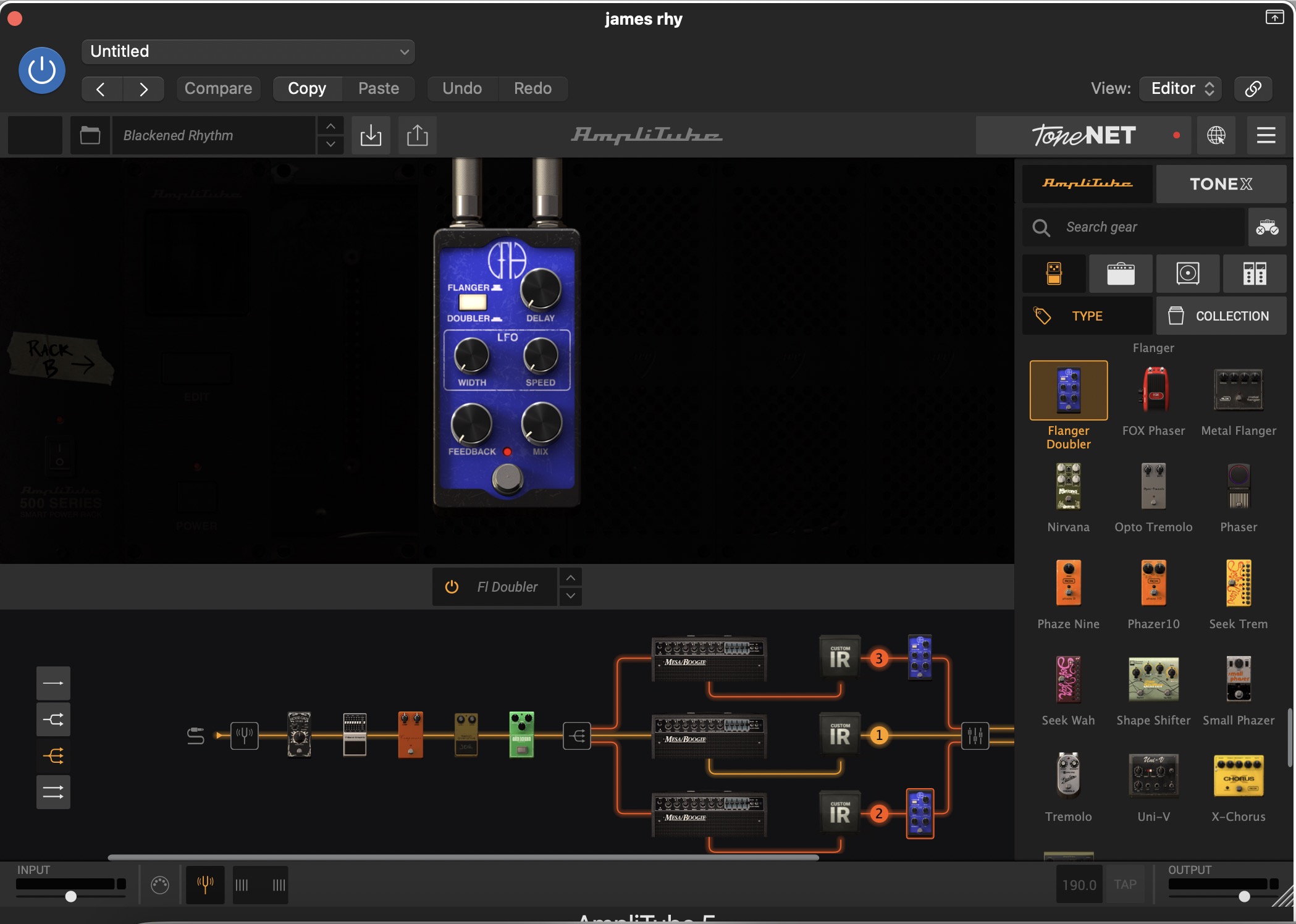
Task: Select the FOX Phaser pedal
Action: (x=1153, y=390)
